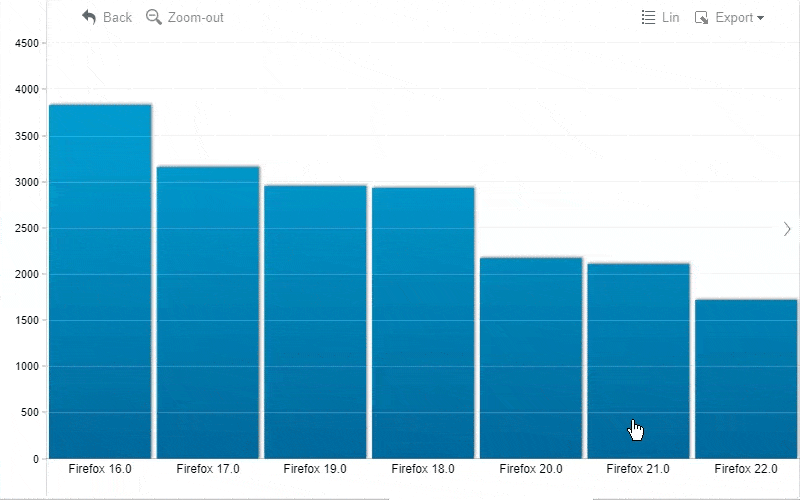Select the Firefox 18.0 bar
Image resolution: width=800 pixels, height=500 pixels.
click(423, 322)
